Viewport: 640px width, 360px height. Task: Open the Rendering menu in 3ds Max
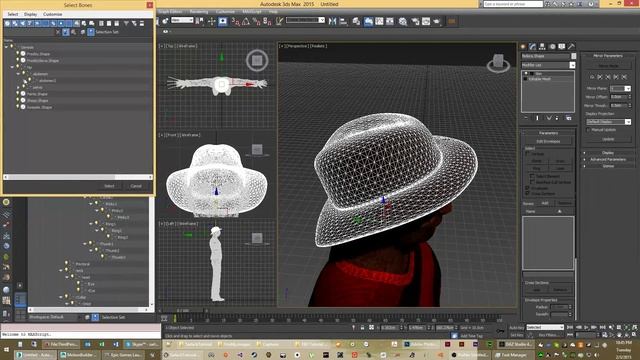click(x=199, y=11)
